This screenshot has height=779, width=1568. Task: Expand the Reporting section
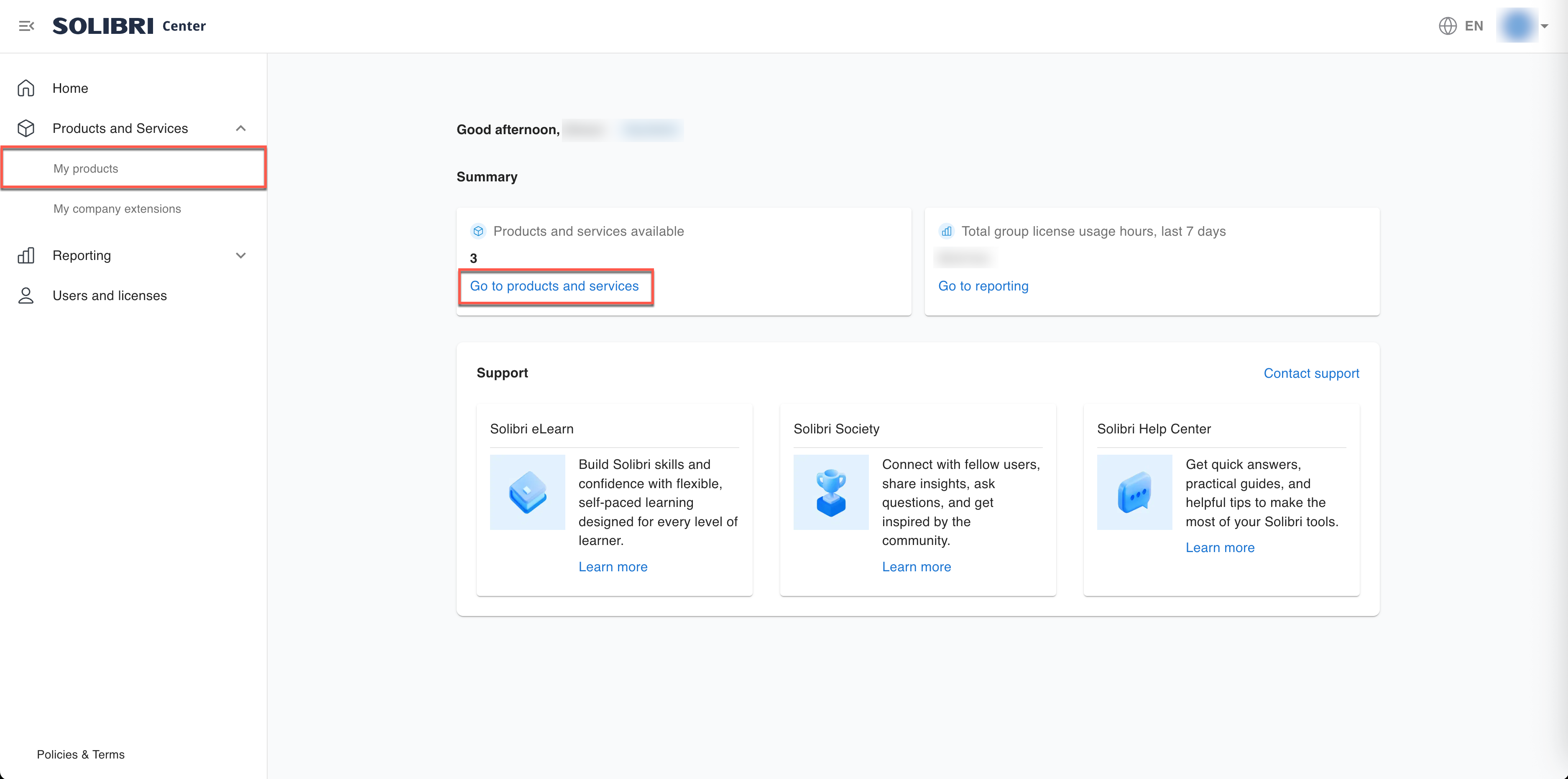pyautogui.click(x=240, y=255)
